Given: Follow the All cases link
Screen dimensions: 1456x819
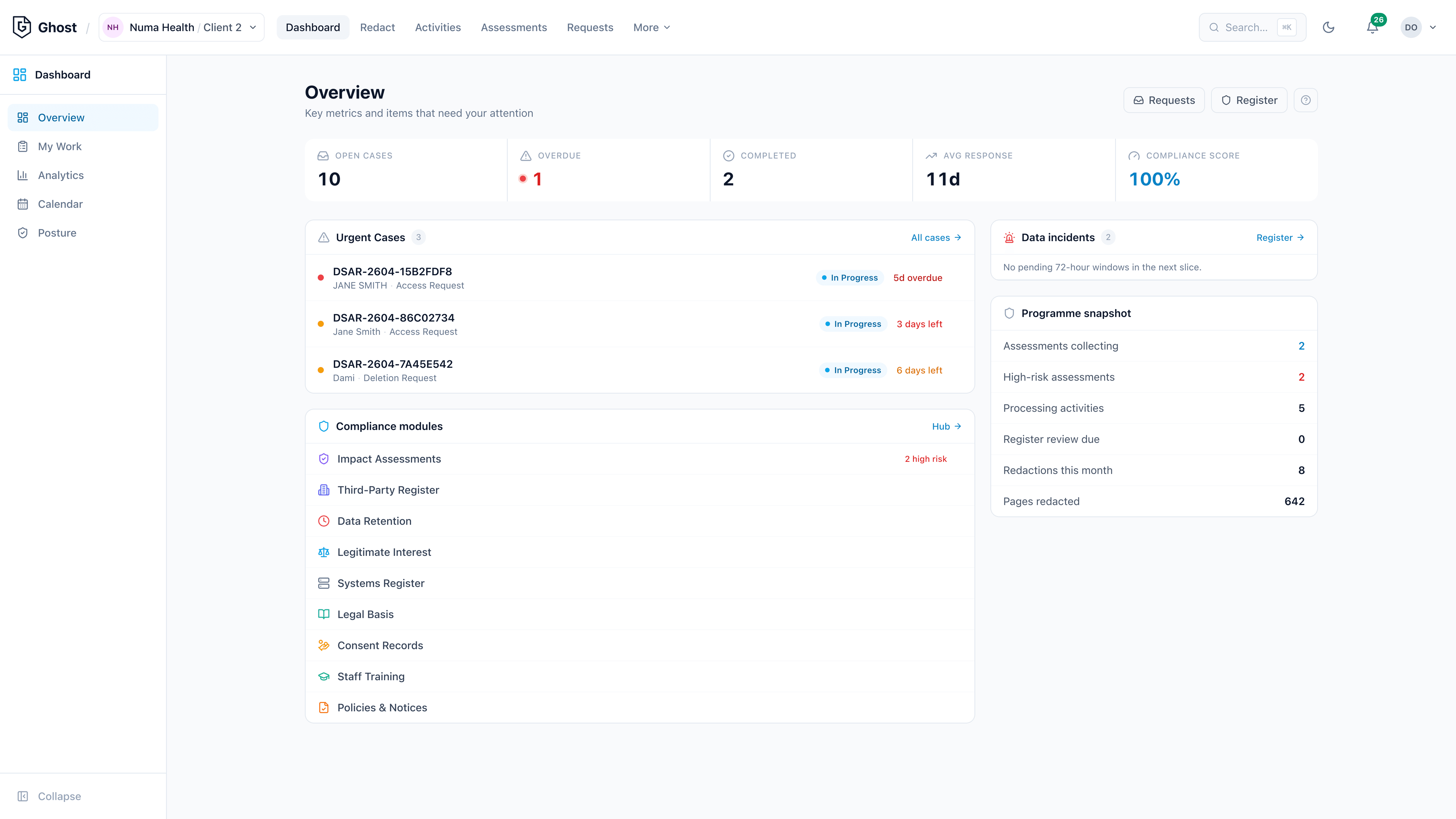Looking at the screenshot, I should click(x=936, y=237).
